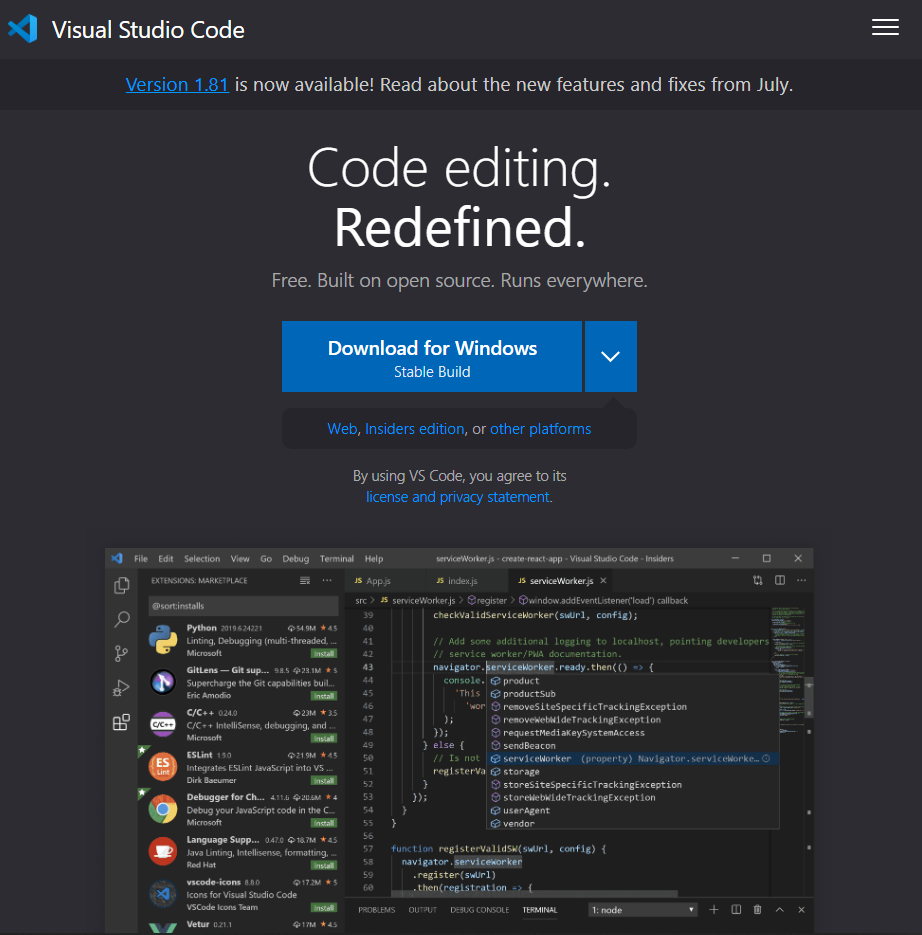This screenshot has height=935, width=922.
Task: Close the serviceWorker.js tab
Action: pyautogui.click(x=604, y=581)
